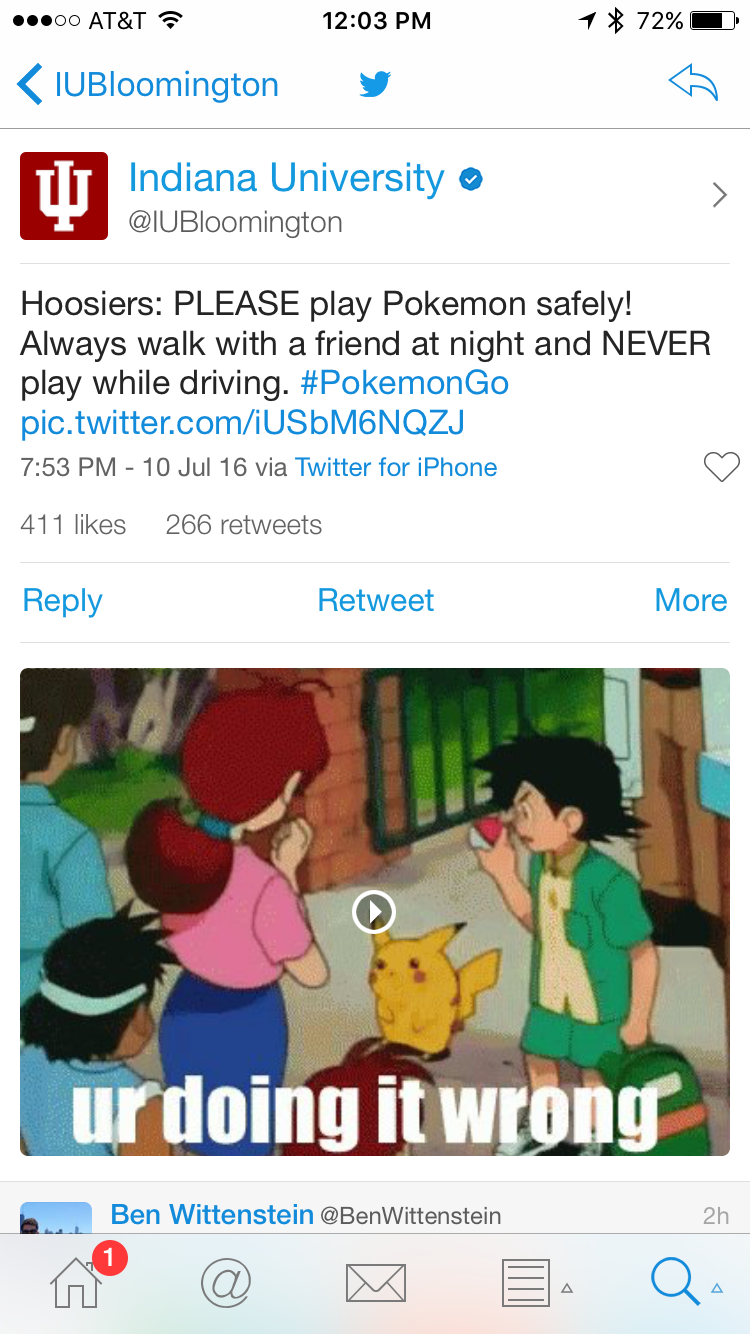Tap the Twitter bird logo
Screen dimensions: 750x1334
(375, 84)
